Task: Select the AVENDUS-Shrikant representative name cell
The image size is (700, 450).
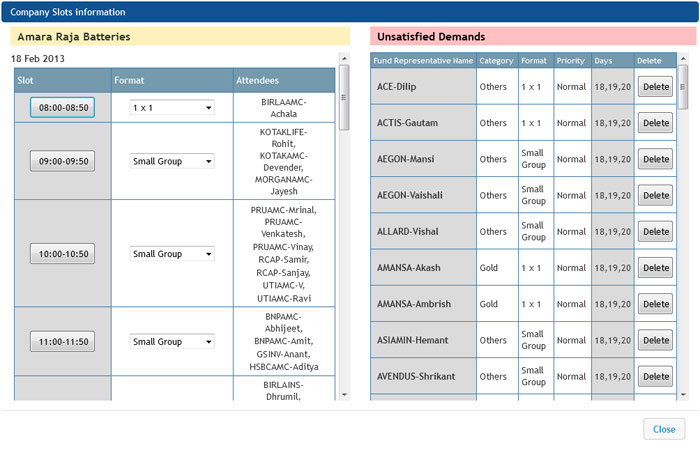Action: pyautogui.click(x=423, y=376)
